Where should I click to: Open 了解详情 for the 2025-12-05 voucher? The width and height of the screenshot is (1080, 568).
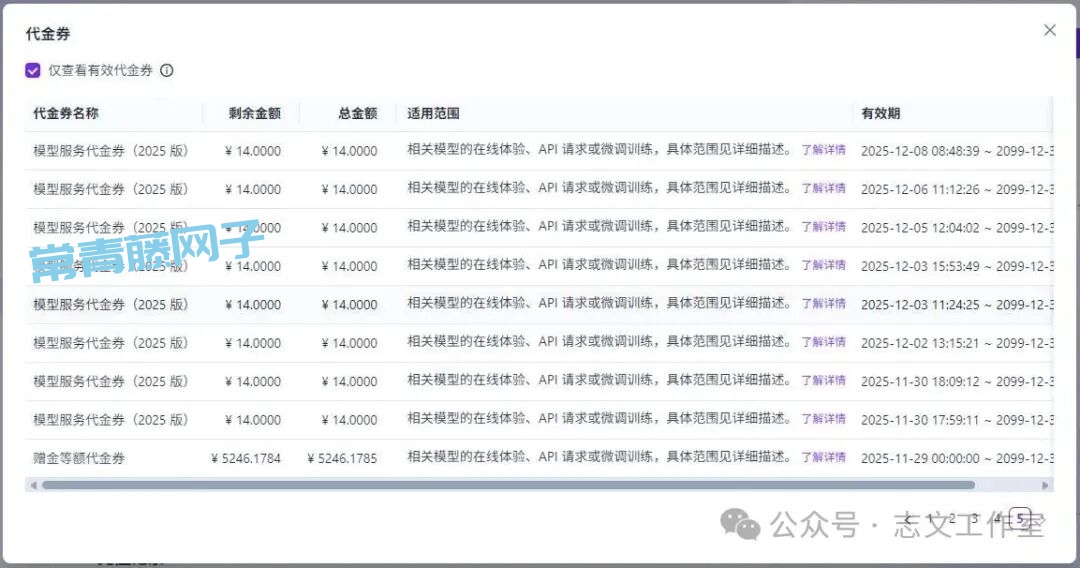click(823, 227)
